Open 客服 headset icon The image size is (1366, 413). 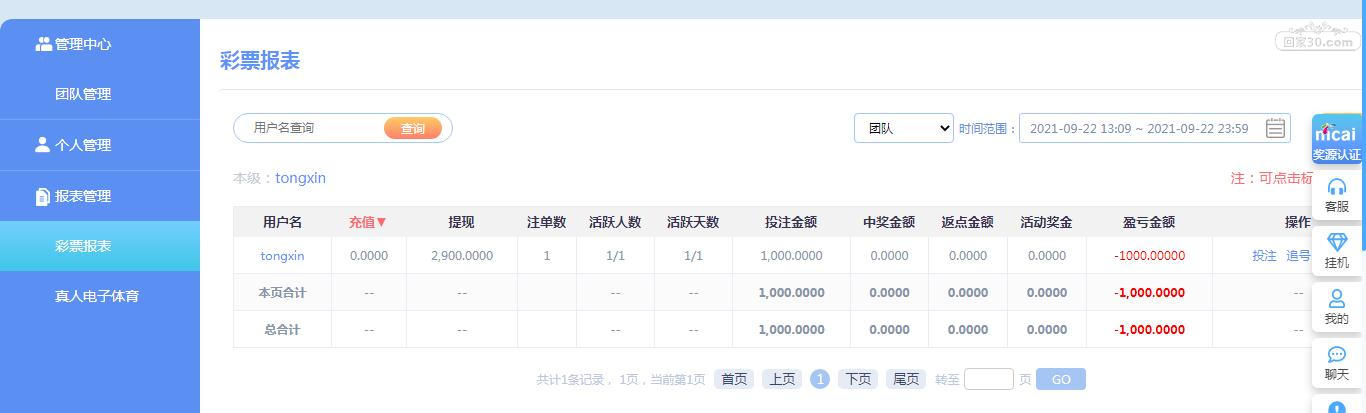point(1337,187)
